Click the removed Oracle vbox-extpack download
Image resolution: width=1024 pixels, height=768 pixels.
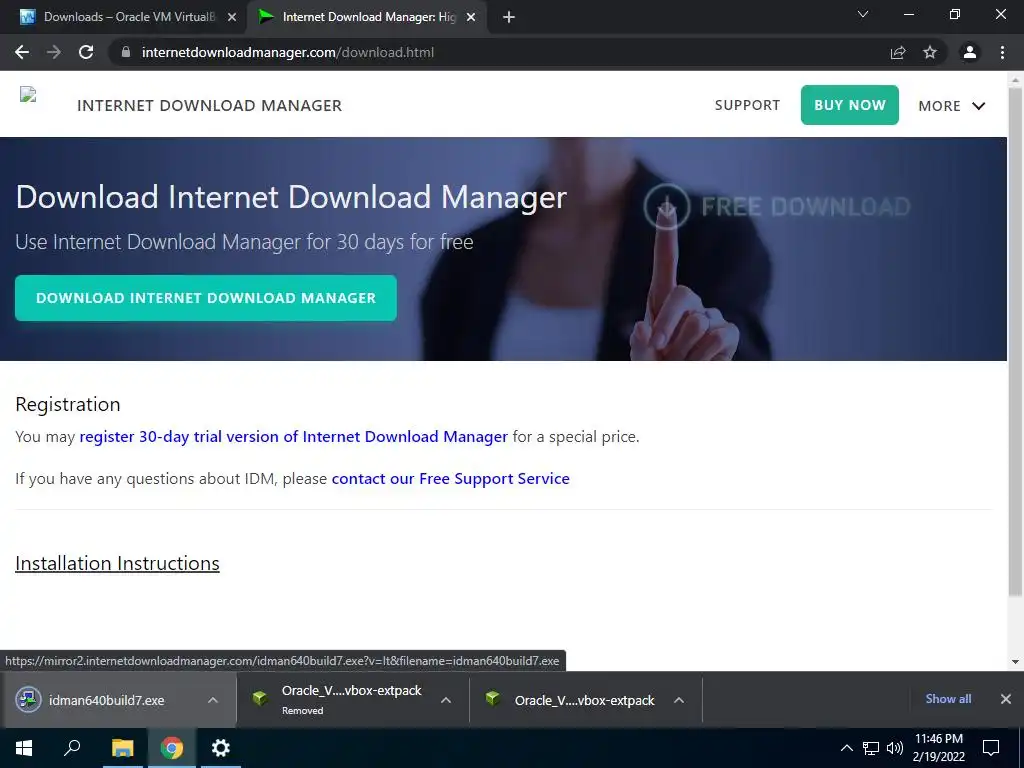click(x=351, y=699)
